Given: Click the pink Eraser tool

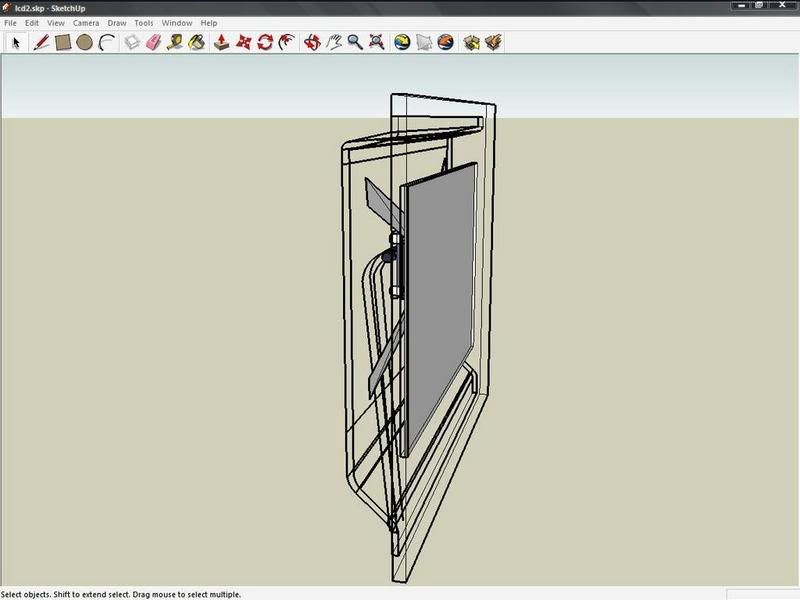Looking at the screenshot, I should pyautogui.click(x=153, y=42).
